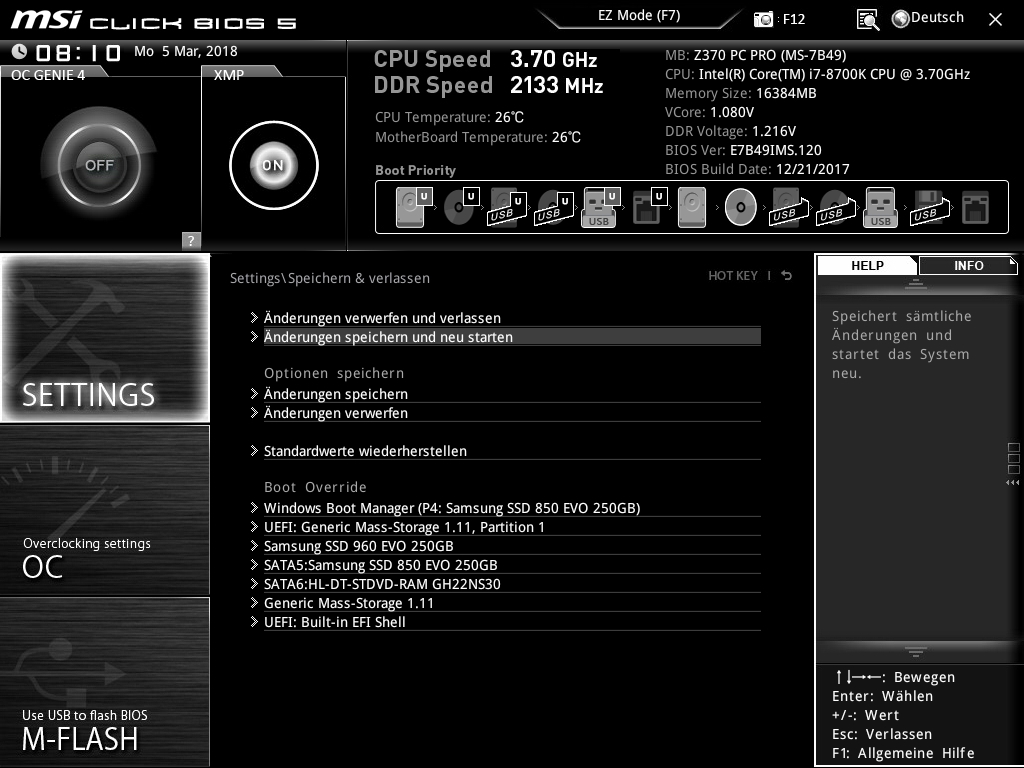The height and width of the screenshot is (768, 1024).
Task: Boot from SATA5:Samsung SSD 850 EVO 250GB
Action: 512,564
